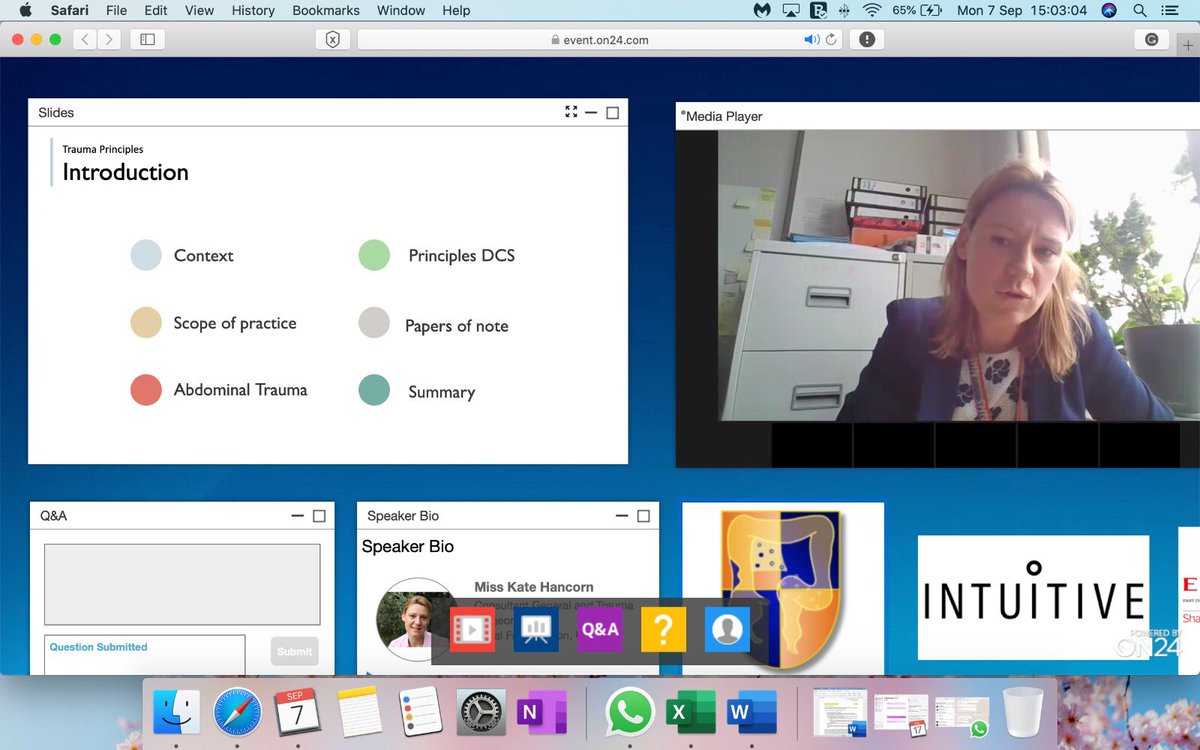This screenshot has height=750, width=1200.
Task: Click the Submit button in Q&A
Action: pyautogui.click(x=294, y=651)
